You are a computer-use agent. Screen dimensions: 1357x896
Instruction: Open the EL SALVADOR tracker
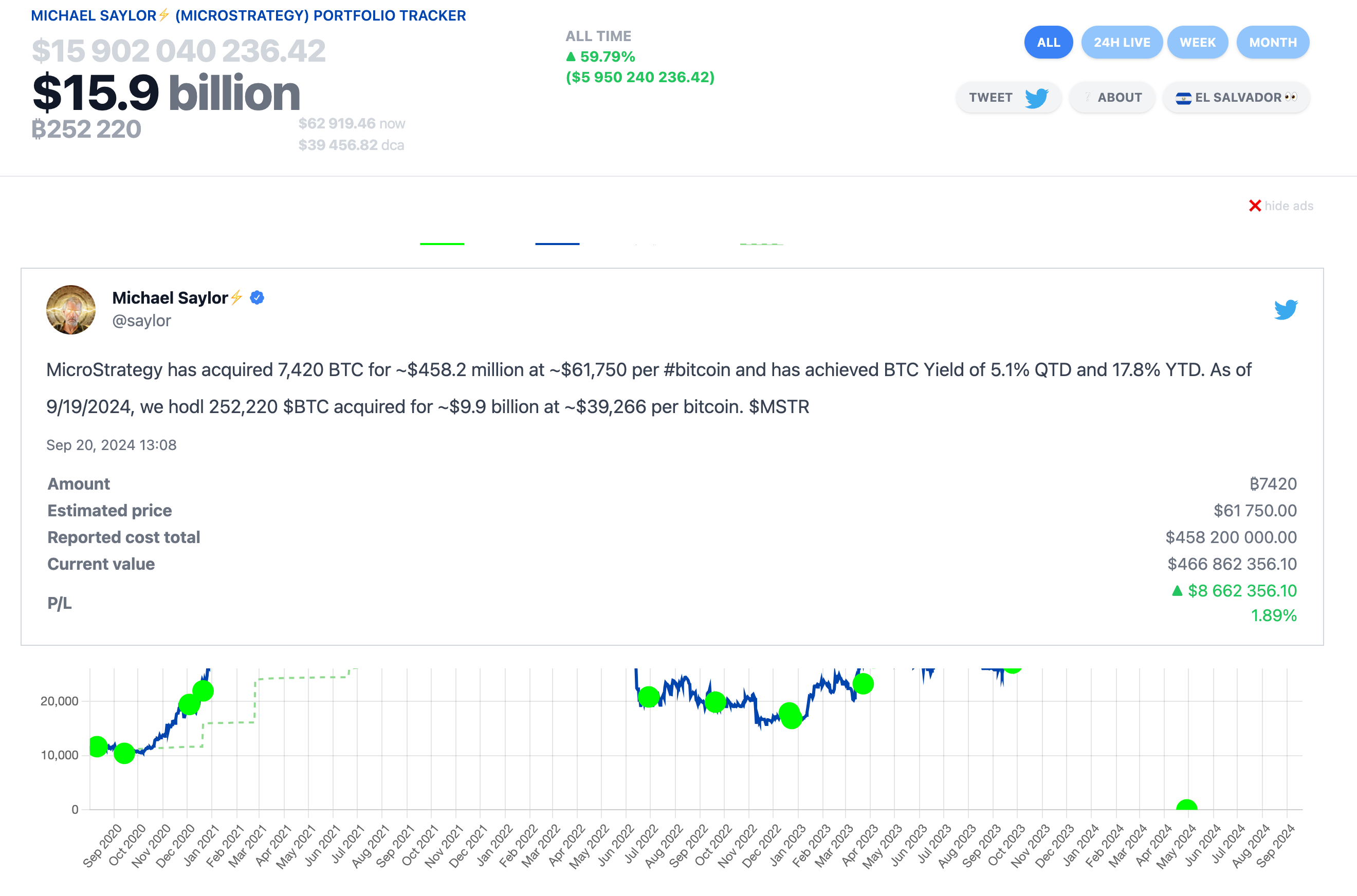pos(1236,97)
